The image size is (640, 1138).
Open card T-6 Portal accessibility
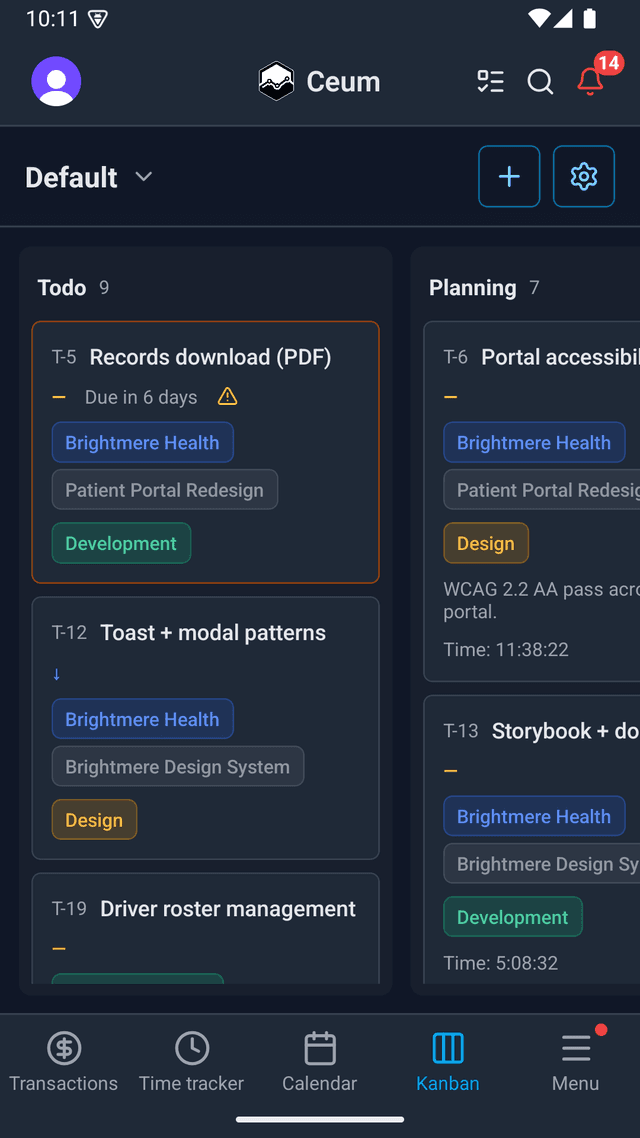click(532, 502)
